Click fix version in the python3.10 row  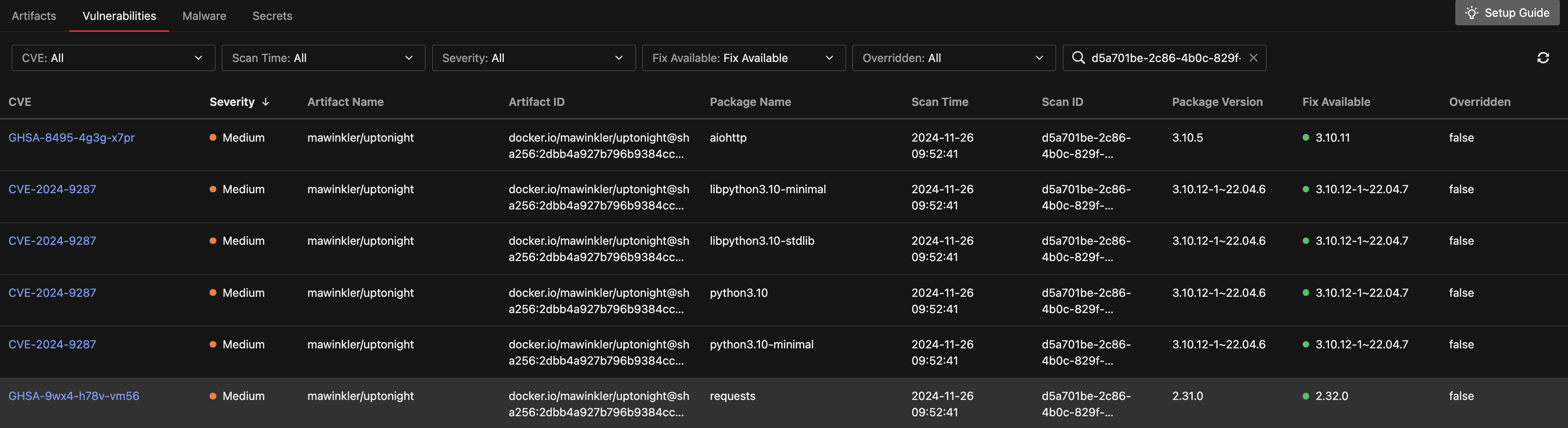coord(1362,293)
